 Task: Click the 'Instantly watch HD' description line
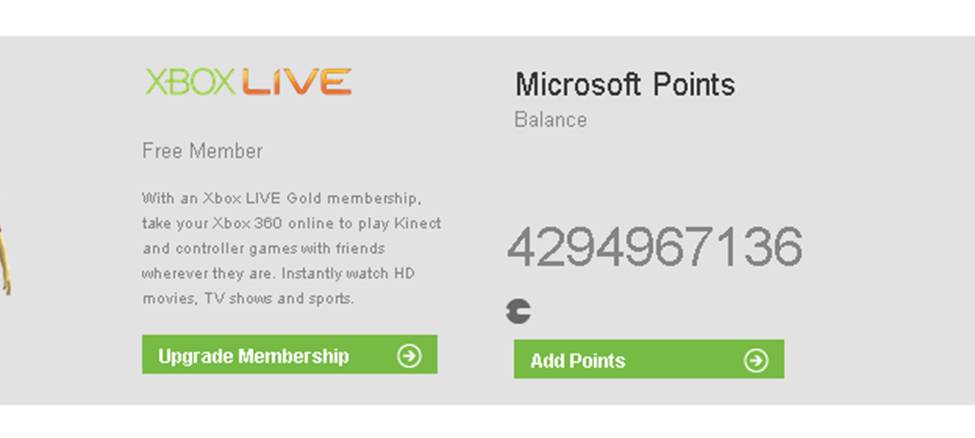[x=278, y=274]
